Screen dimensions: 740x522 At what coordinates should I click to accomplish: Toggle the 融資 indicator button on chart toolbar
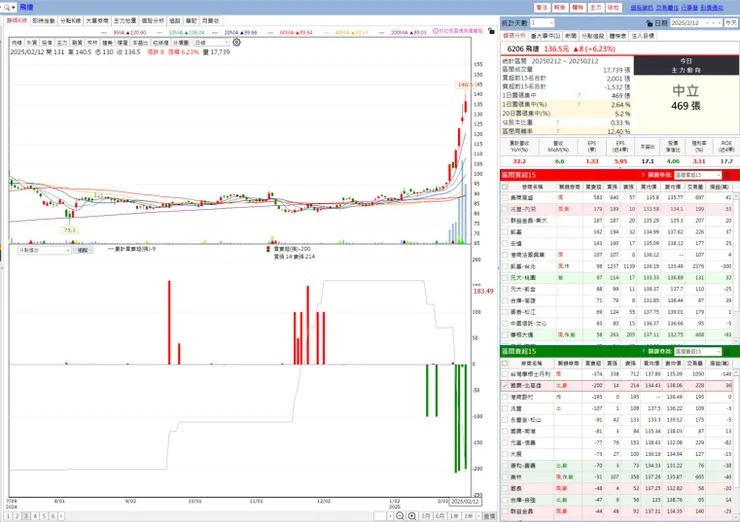click(x=77, y=42)
